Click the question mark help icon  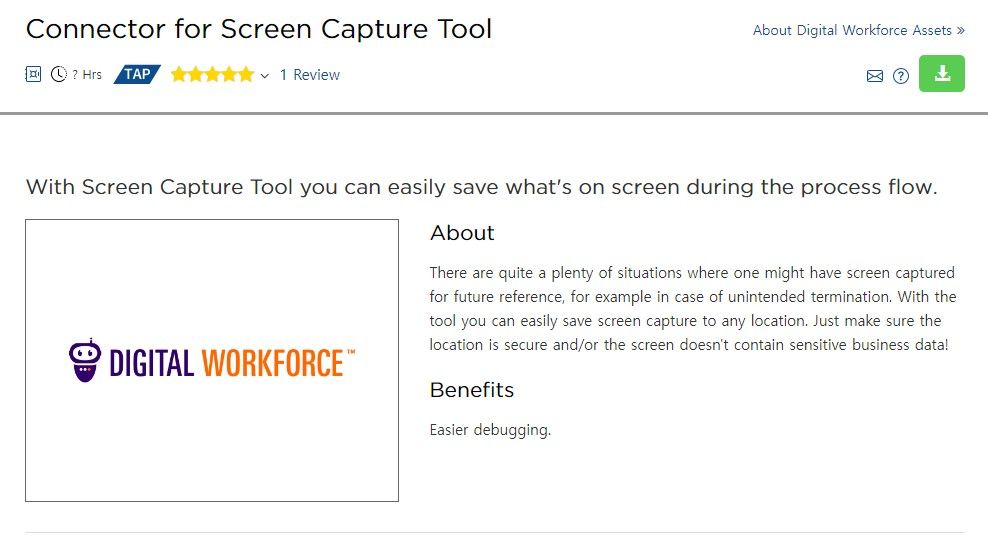901,76
